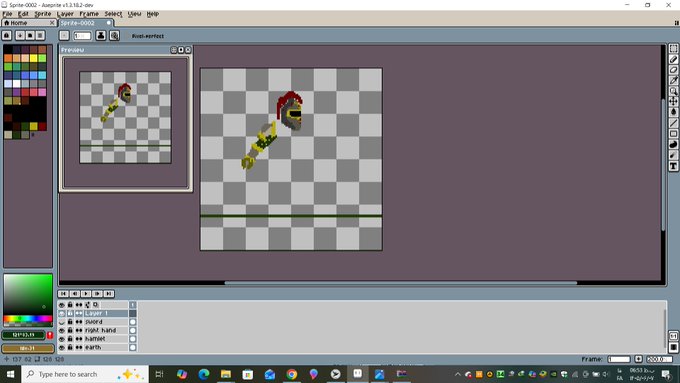The width and height of the screenshot is (680, 383).
Task: Toggle lock on the sword layer
Action: (70, 322)
